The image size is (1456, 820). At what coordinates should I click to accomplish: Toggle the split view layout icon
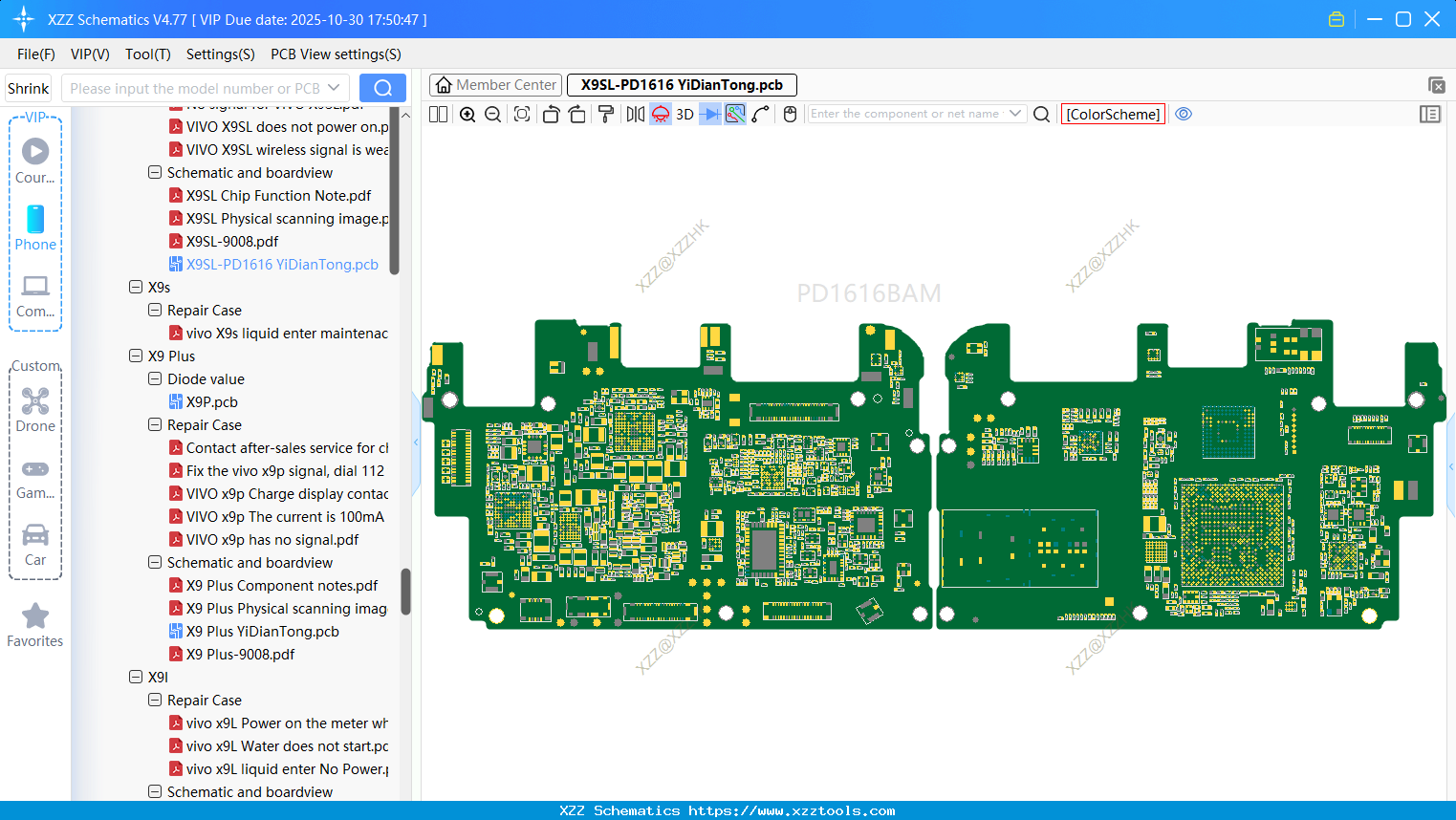(439, 115)
